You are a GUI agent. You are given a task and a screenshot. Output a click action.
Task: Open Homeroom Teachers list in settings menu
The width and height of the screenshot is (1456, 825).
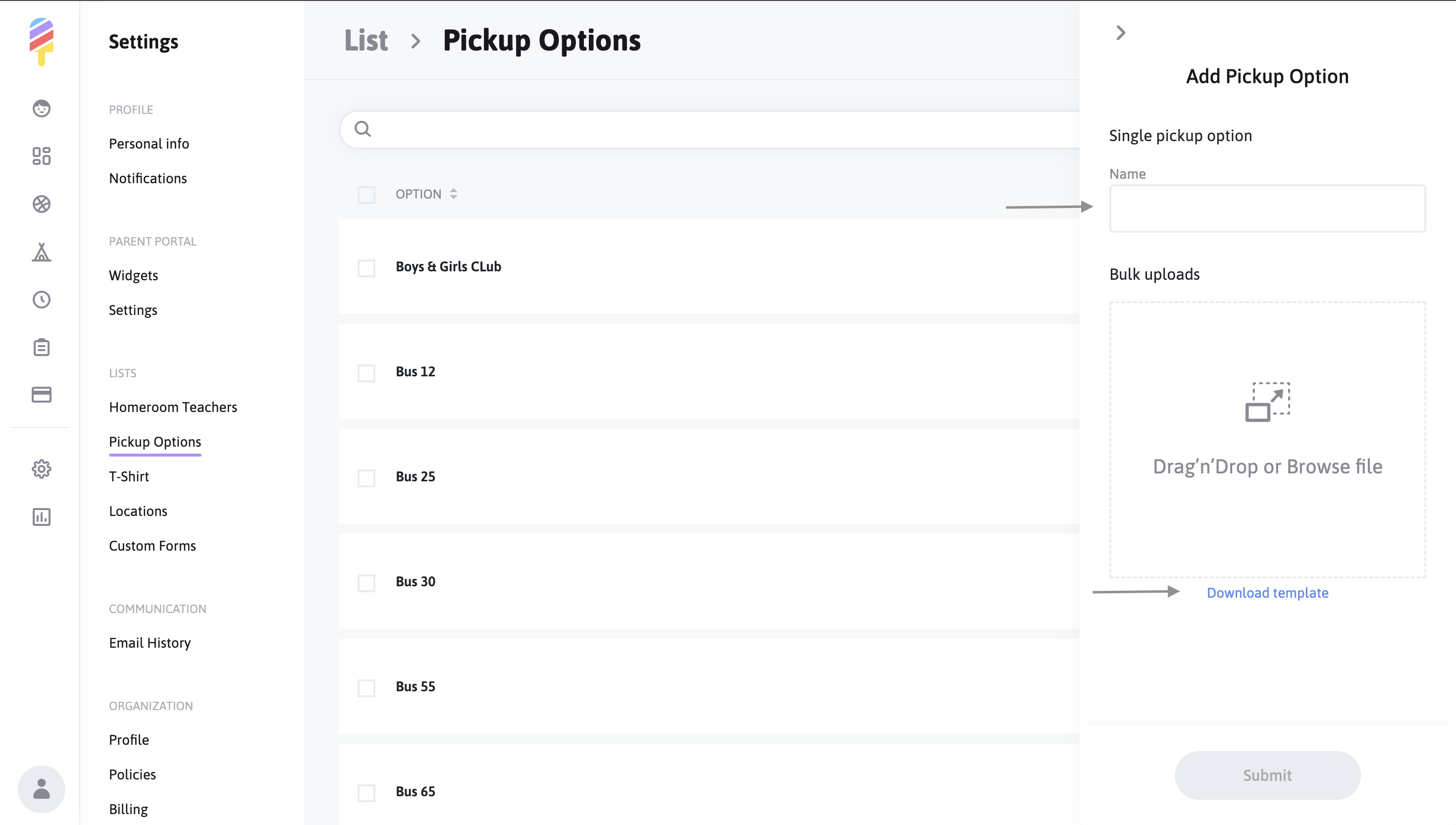point(173,408)
